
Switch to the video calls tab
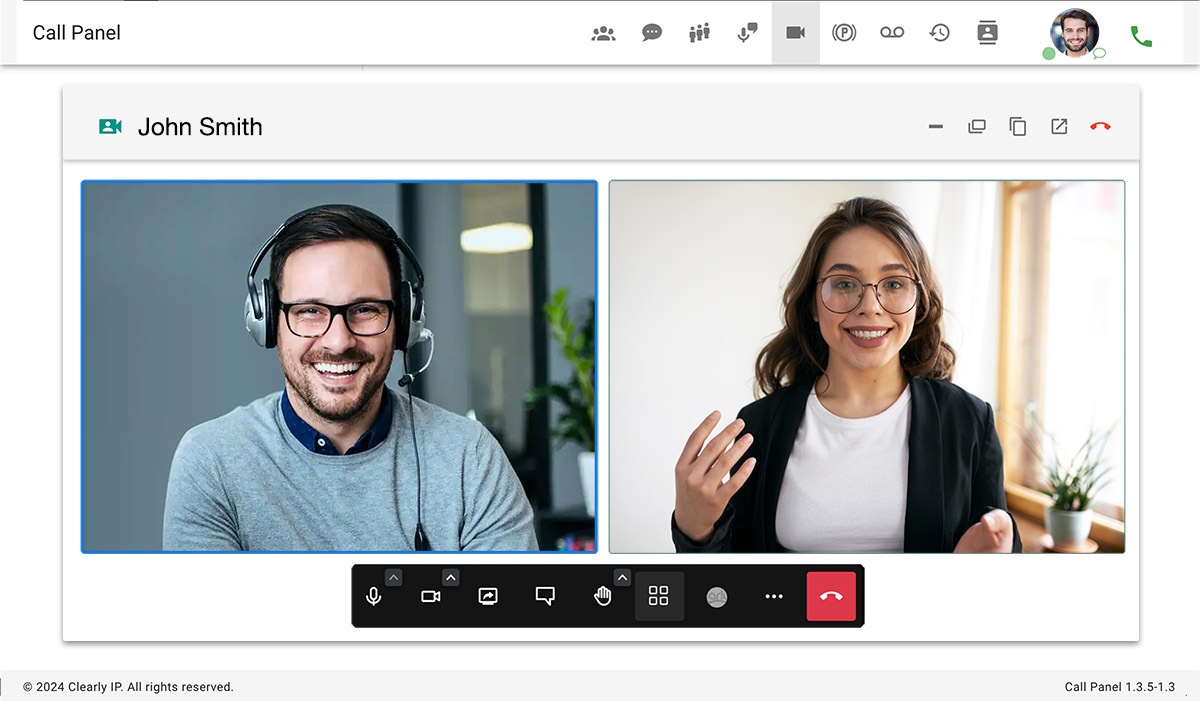coord(795,33)
